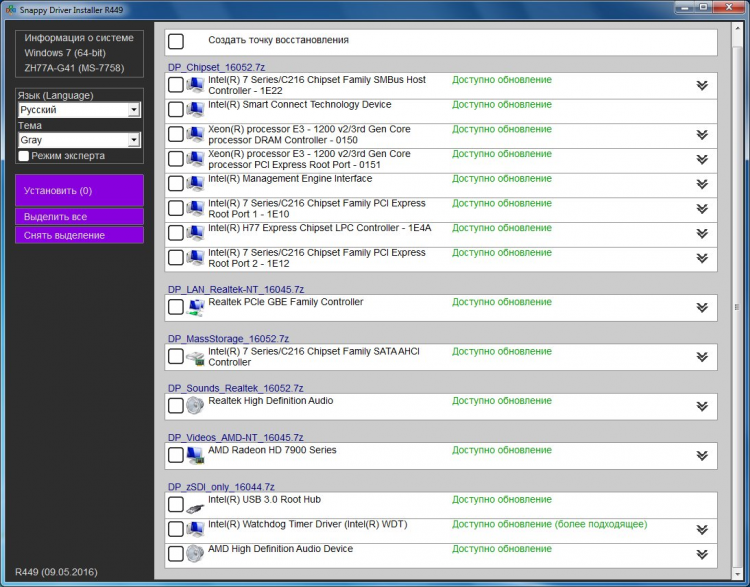Click device icon for DRAM Controller - 0150
The image size is (750, 587).
coord(195,134)
